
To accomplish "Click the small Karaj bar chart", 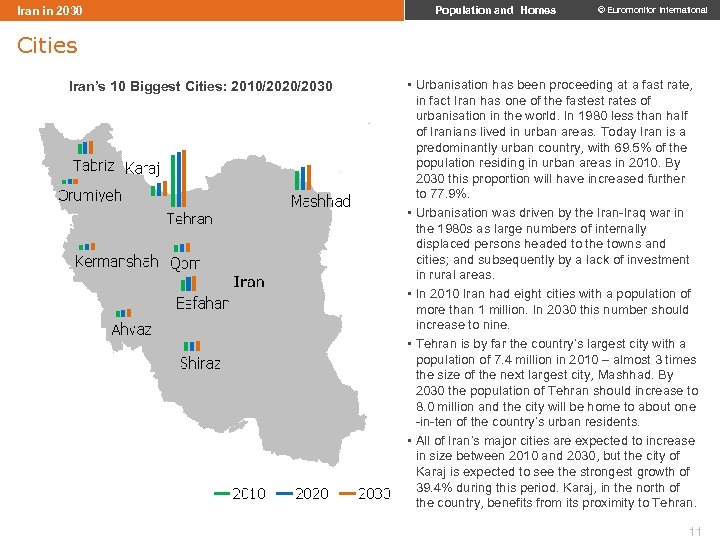I will click(x=159, y=188).
